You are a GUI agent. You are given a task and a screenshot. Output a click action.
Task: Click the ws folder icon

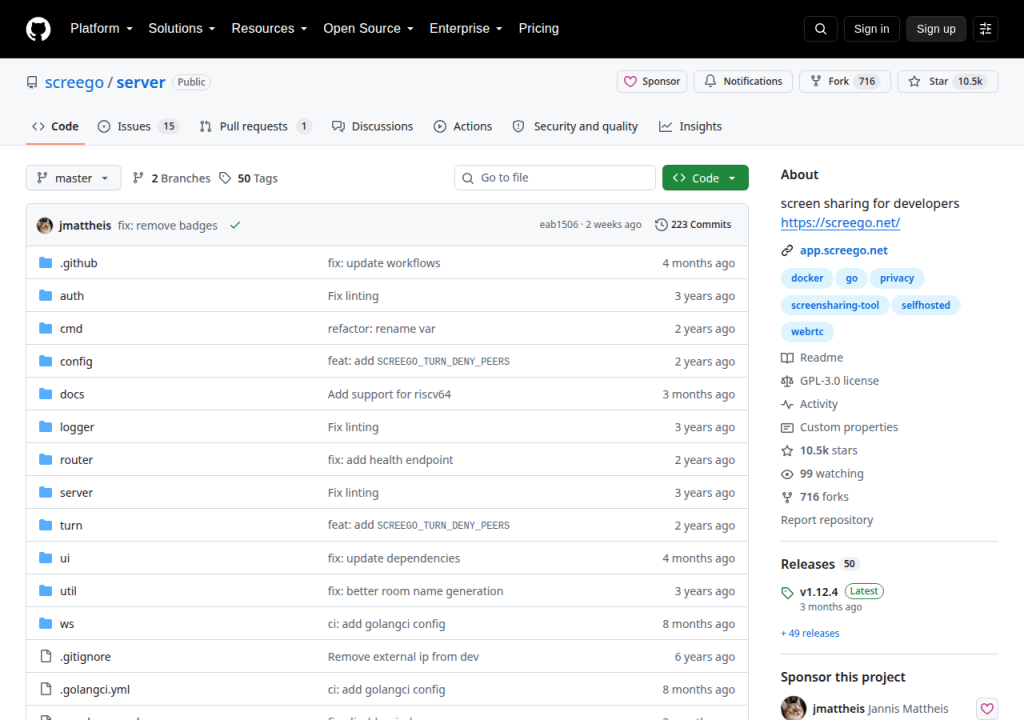45,623
